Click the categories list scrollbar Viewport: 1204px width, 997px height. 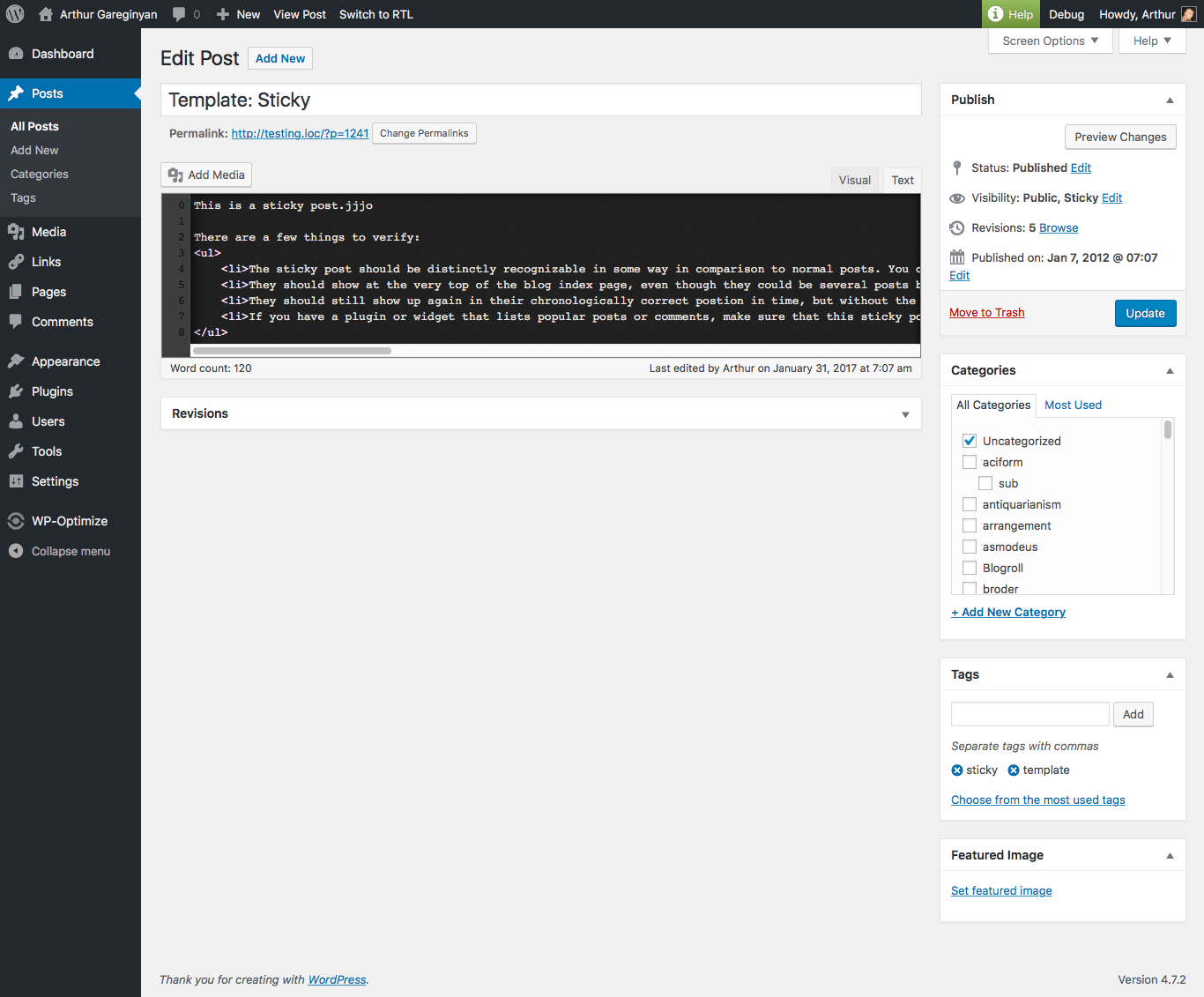[x=1168, y=429]
